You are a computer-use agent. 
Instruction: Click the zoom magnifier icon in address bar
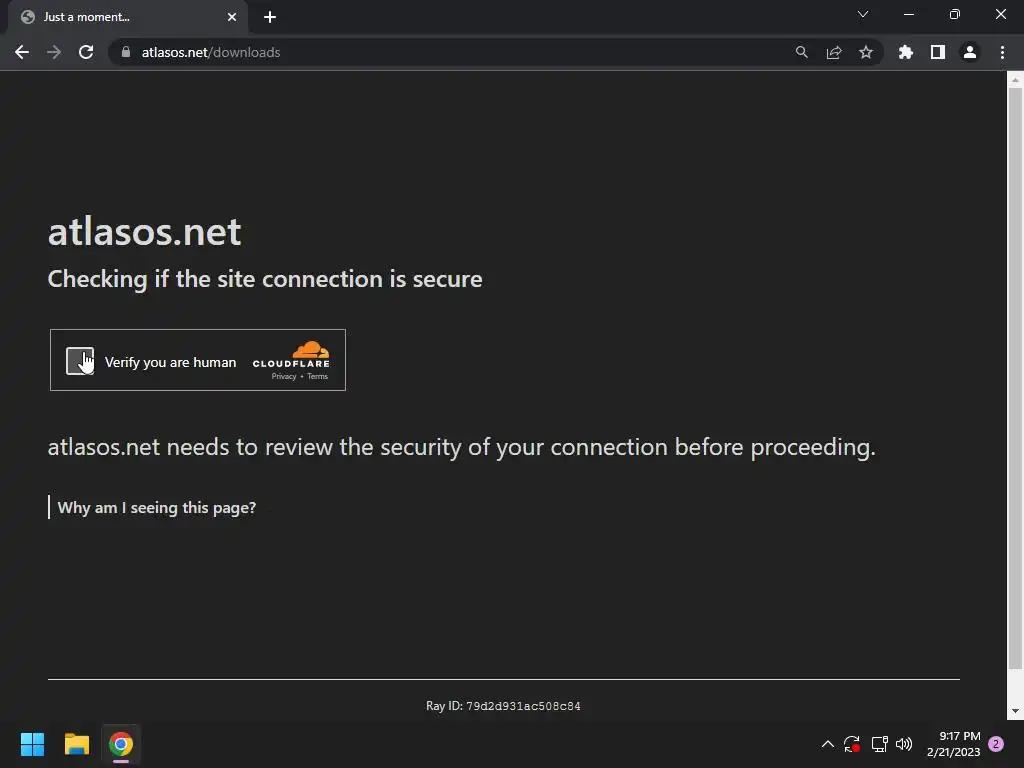pyautogui.click(x=802, y=52)
